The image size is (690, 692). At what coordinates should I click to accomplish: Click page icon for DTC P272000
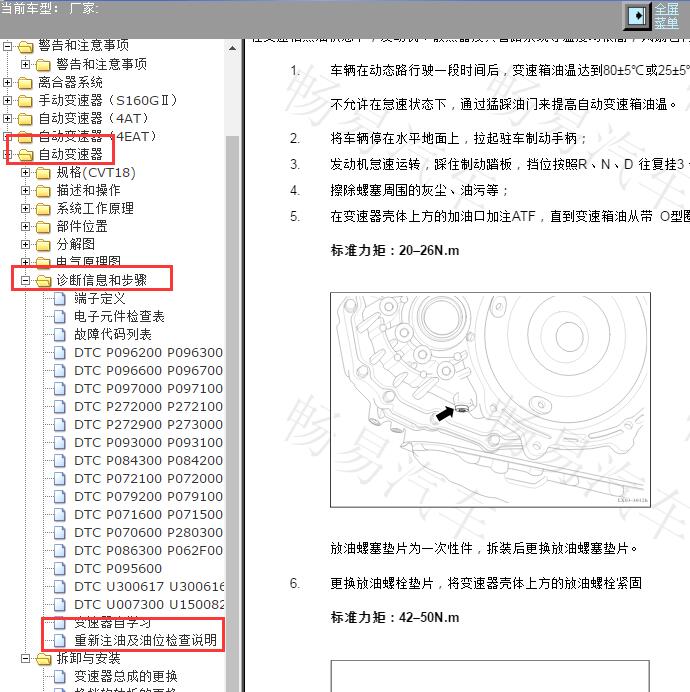(x=60, y=406)
